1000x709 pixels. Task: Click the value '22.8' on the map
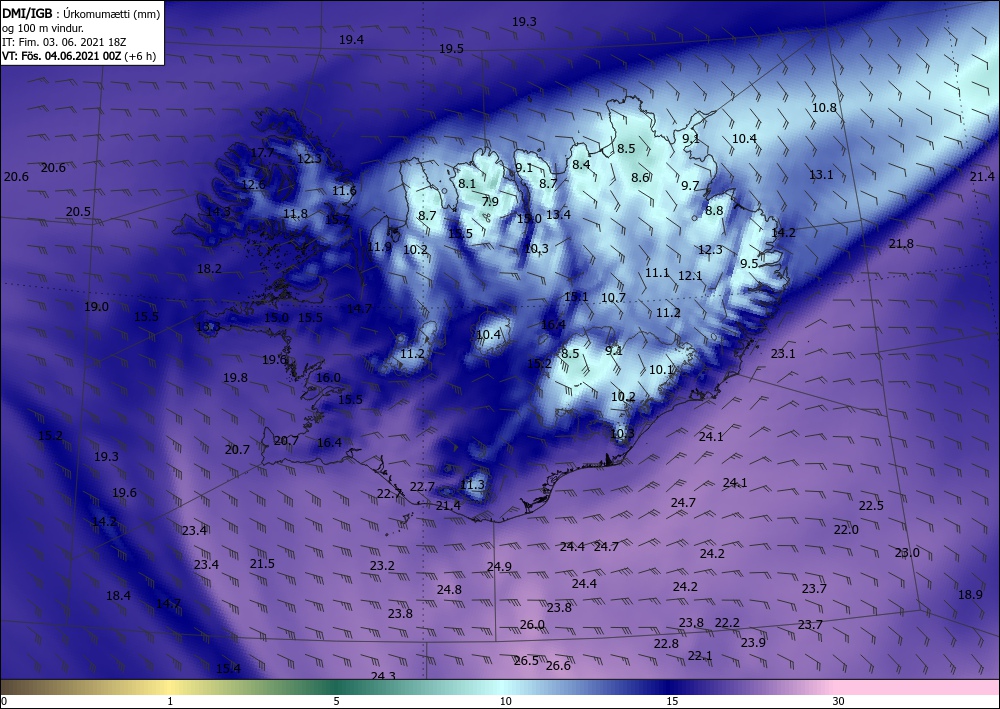[666, 644]
